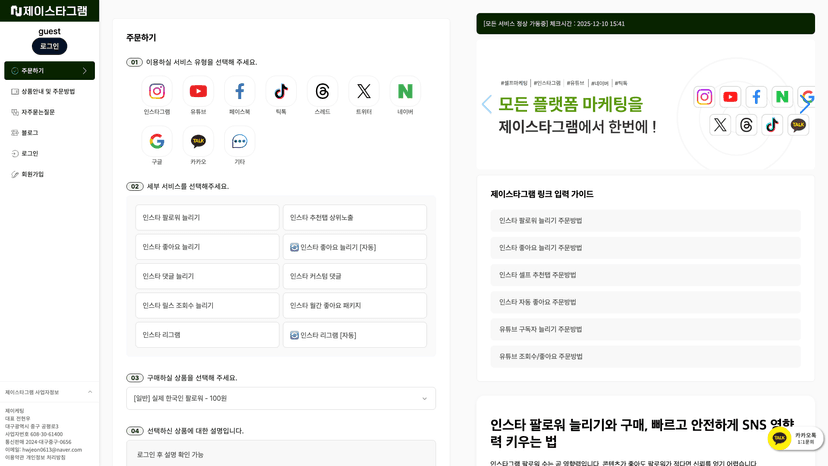Click the banner KakaoTalk icon

[x=798, y=125]
